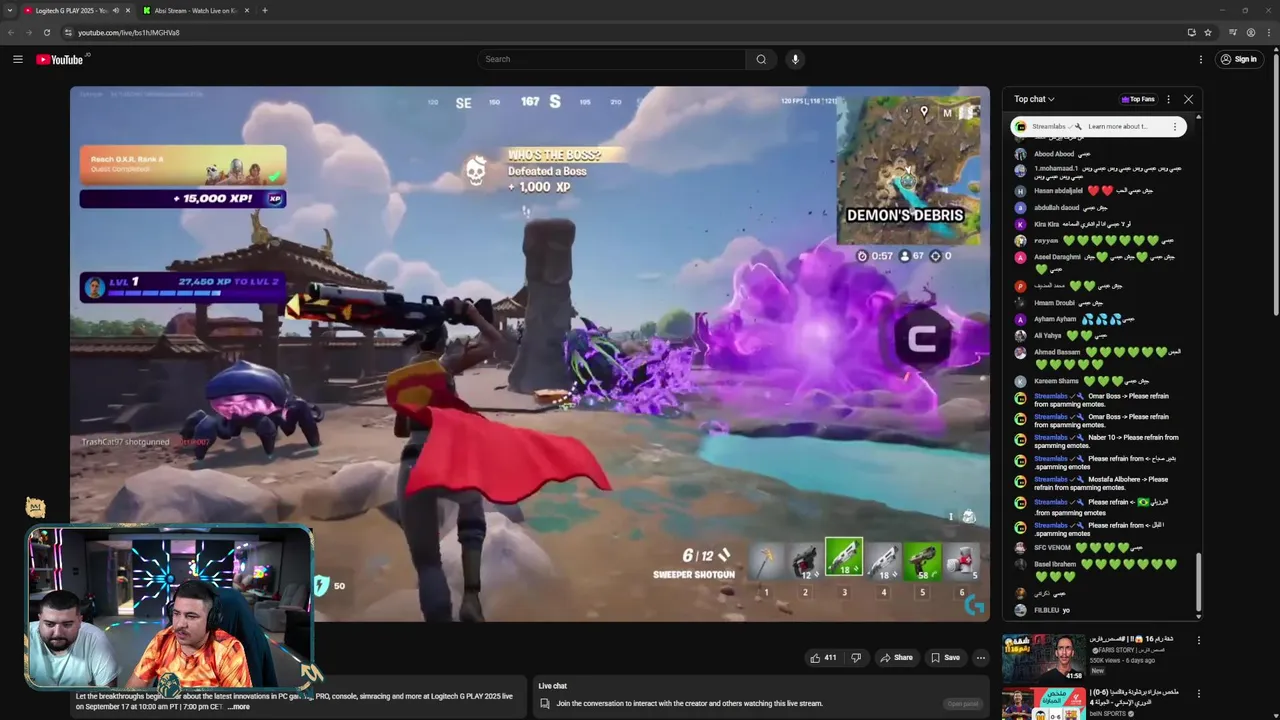The image size is (1280, 720).
Task: Reload the current page
Action: pyautogui.click(x=47, y=32)
